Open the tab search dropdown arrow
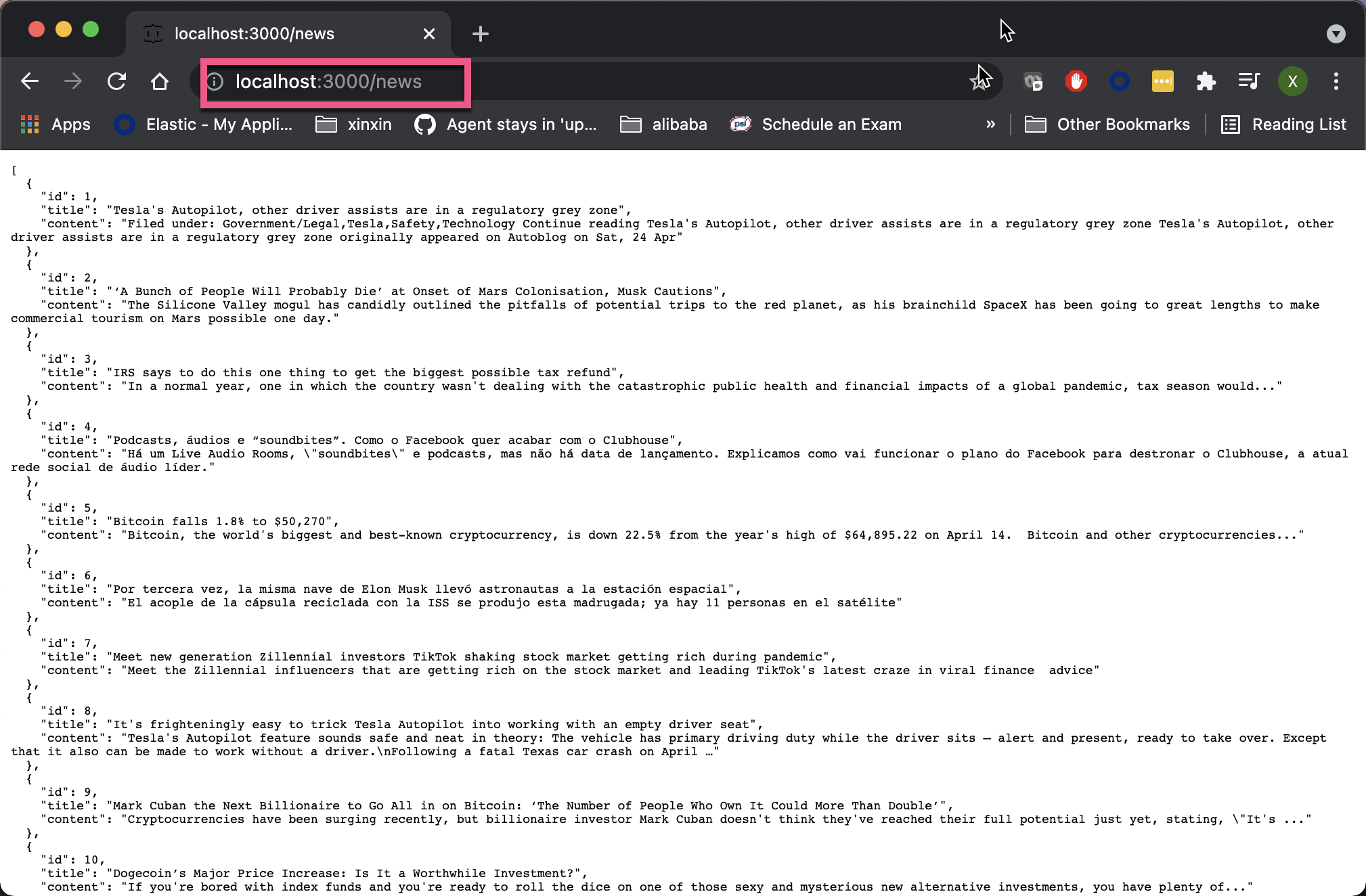This screenshot has width=1366, height=896. pyautogui.click(x=1335, y=32)
